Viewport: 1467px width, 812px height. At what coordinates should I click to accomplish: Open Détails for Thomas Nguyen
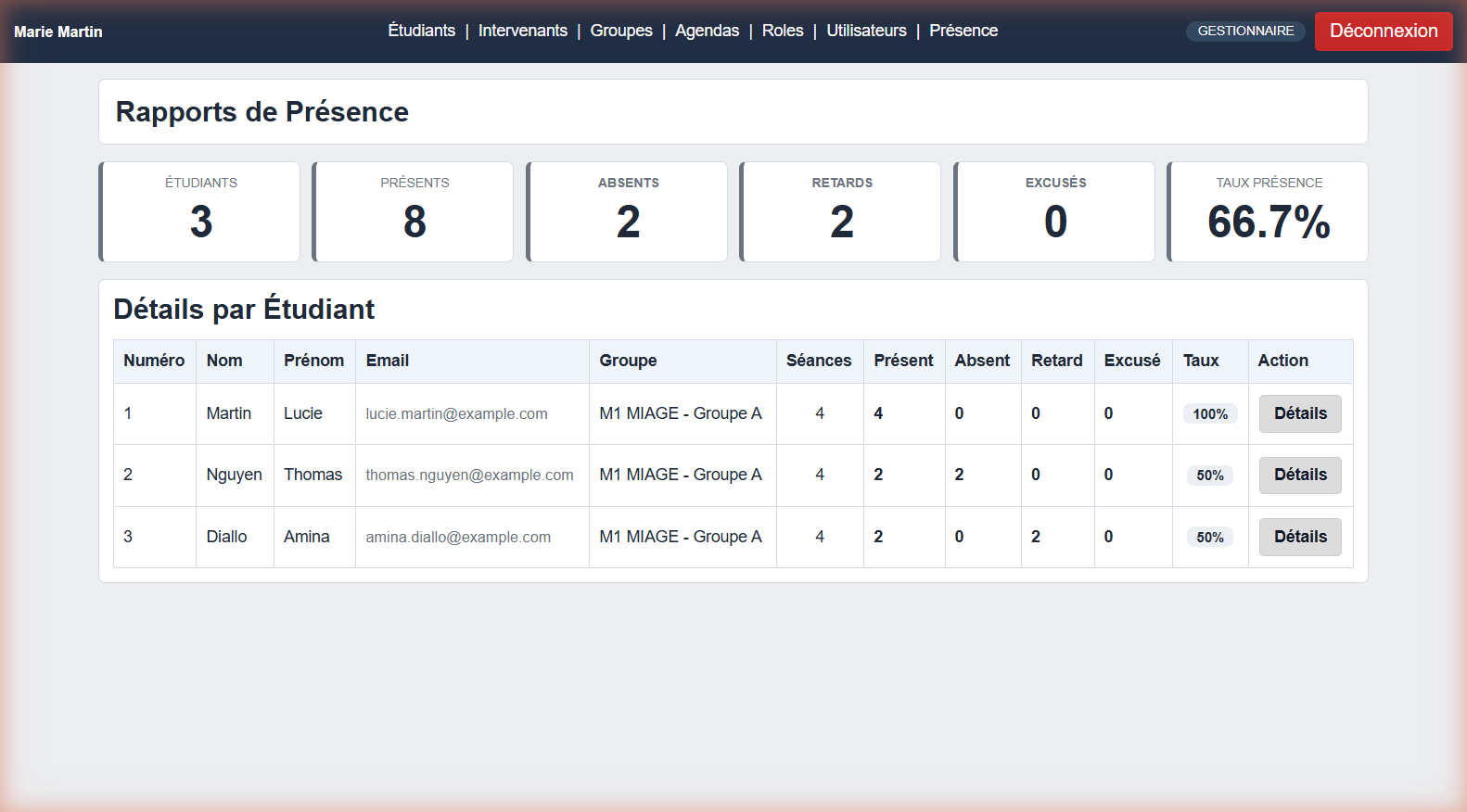(x=1300, y=475)
